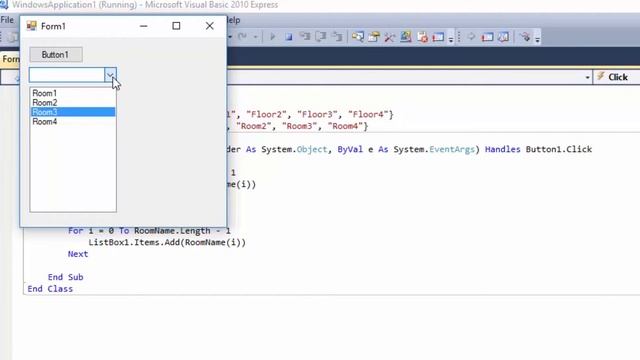Click the "Room4" string in the code
Image resolution: width=640 pixels, height=360 pixels.
(x=345, y=126)
